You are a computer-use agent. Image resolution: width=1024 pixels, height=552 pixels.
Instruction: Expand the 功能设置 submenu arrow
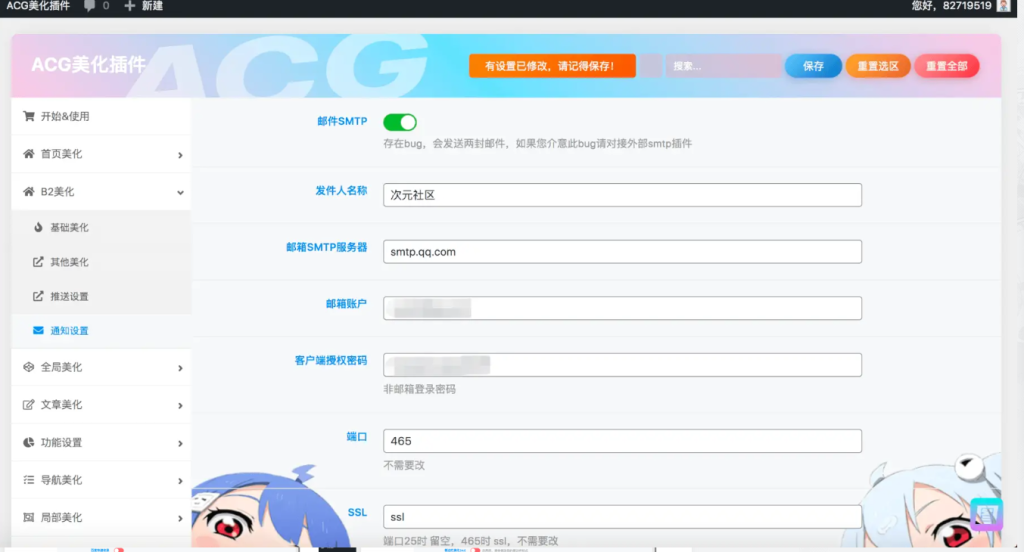(180, 444)
